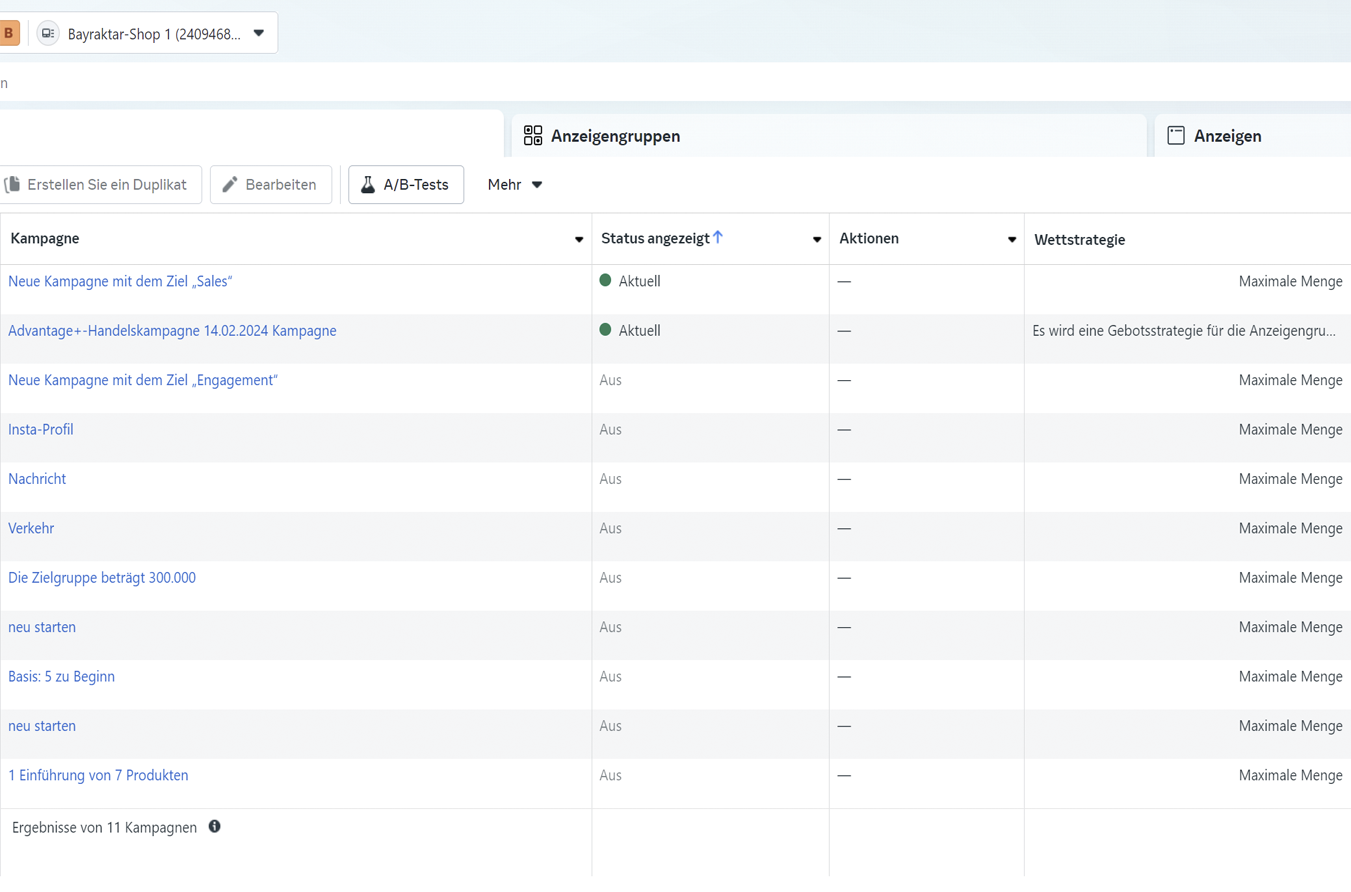Click the Aktuell status in the Sales campaign row
This screenshot has width=1351, height=892.
[640, 282]
